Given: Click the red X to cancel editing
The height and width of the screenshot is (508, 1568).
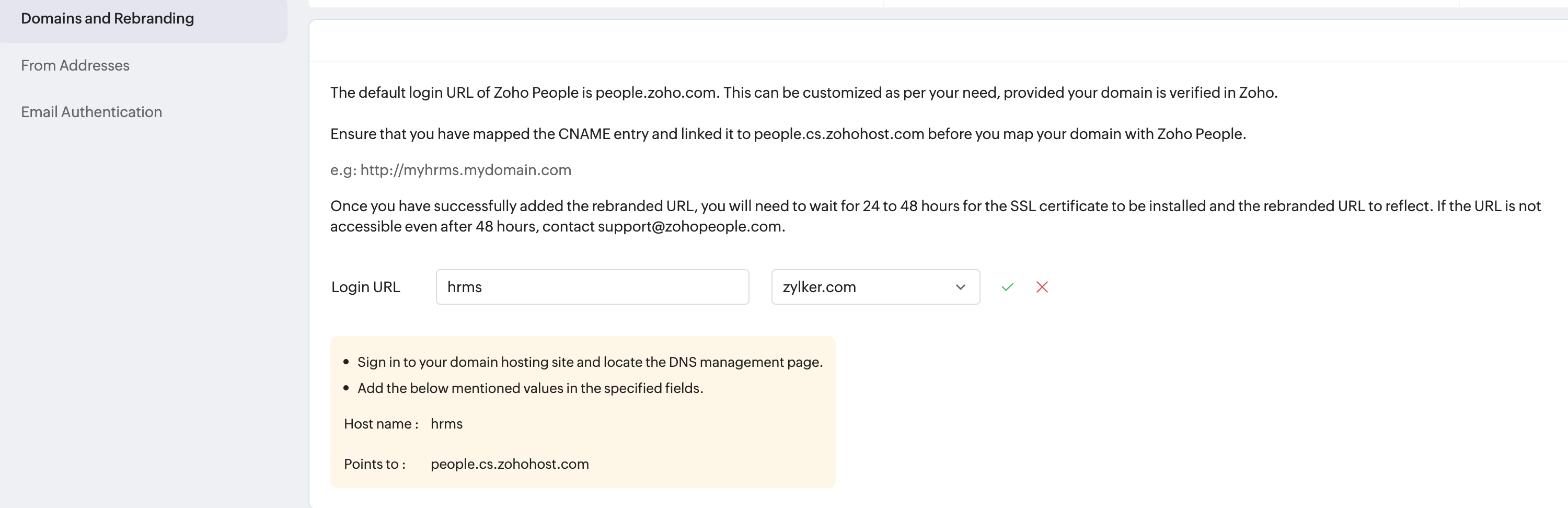Looking at the screenshot, I should 1042,287.
